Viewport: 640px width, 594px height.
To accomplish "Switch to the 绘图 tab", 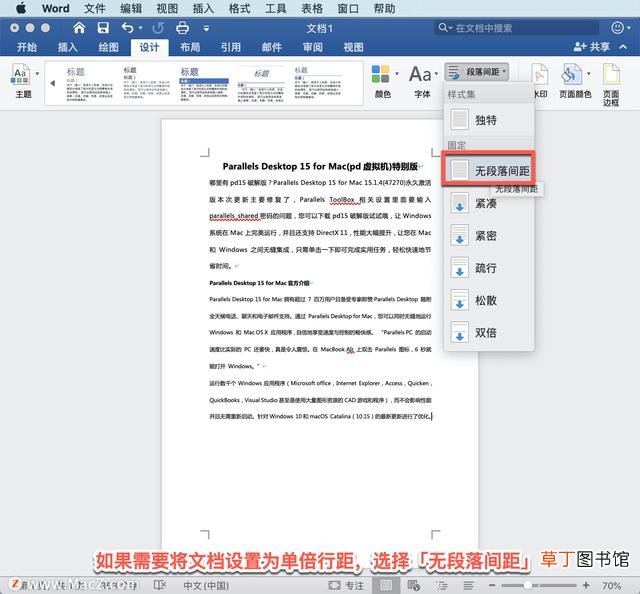I will (109, 47).
